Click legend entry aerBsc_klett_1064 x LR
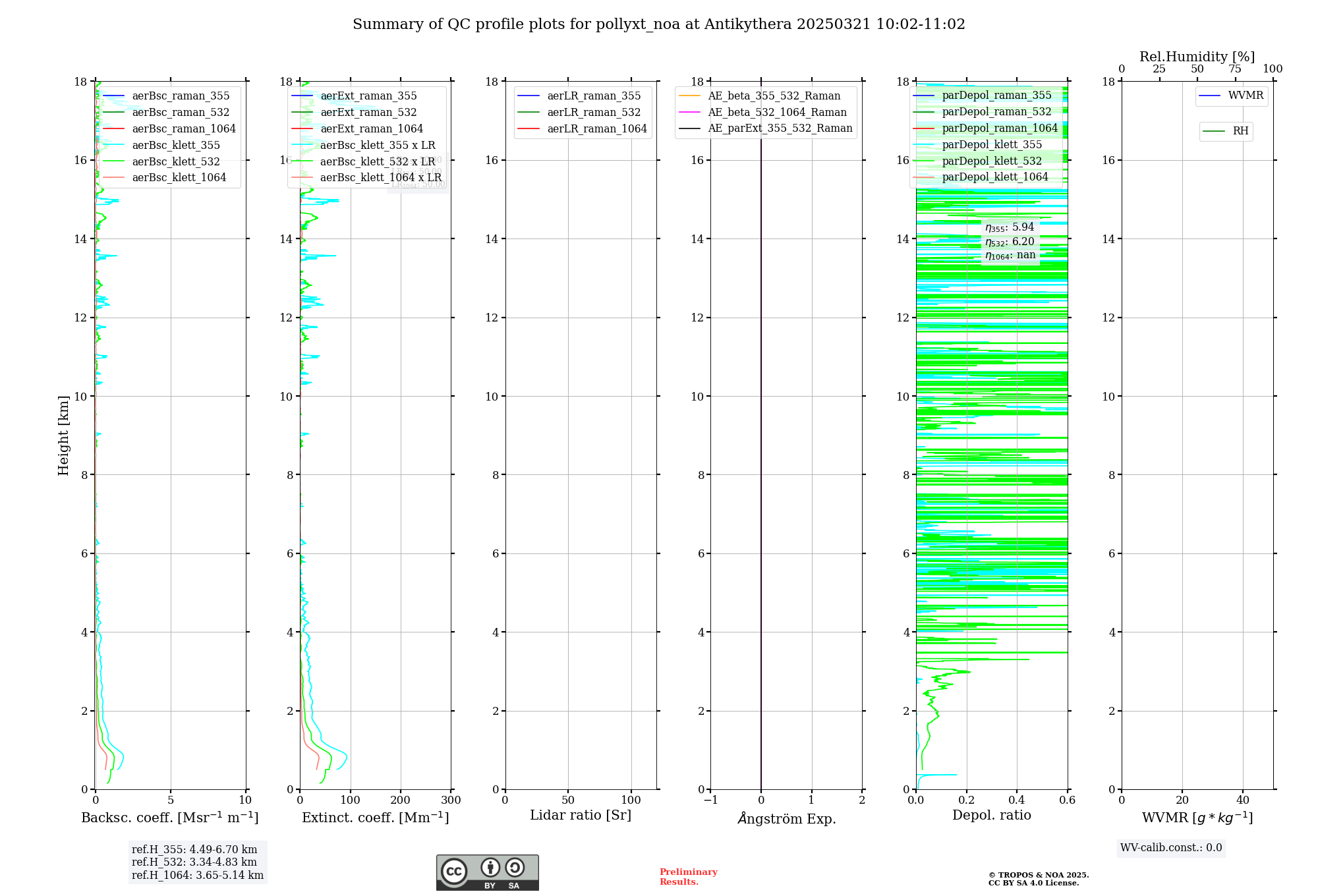This screenshot has height=896, width=1318. coord(367,178)
